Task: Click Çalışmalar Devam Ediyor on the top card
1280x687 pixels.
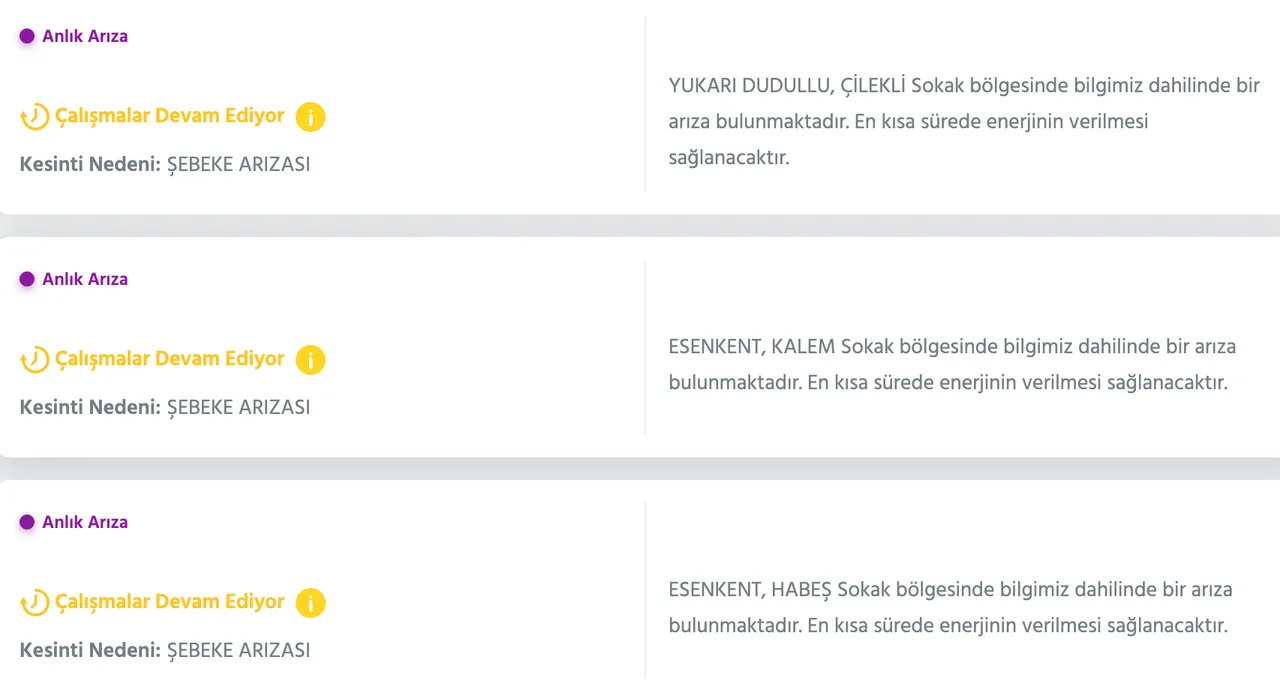Action: point(168,116)
